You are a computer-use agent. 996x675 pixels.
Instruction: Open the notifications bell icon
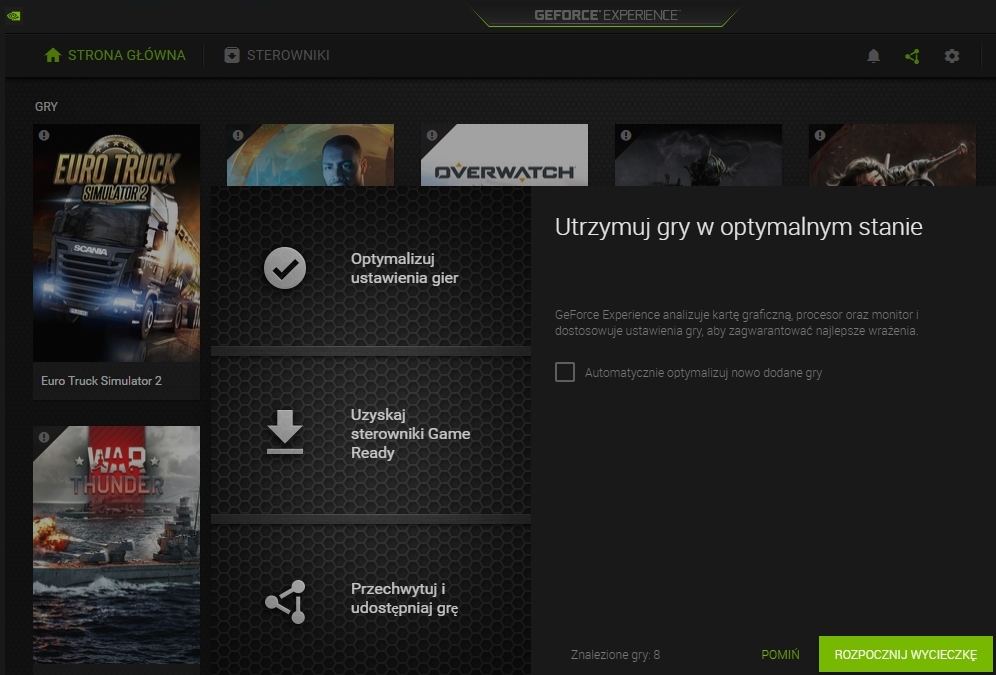click(873, 56)
